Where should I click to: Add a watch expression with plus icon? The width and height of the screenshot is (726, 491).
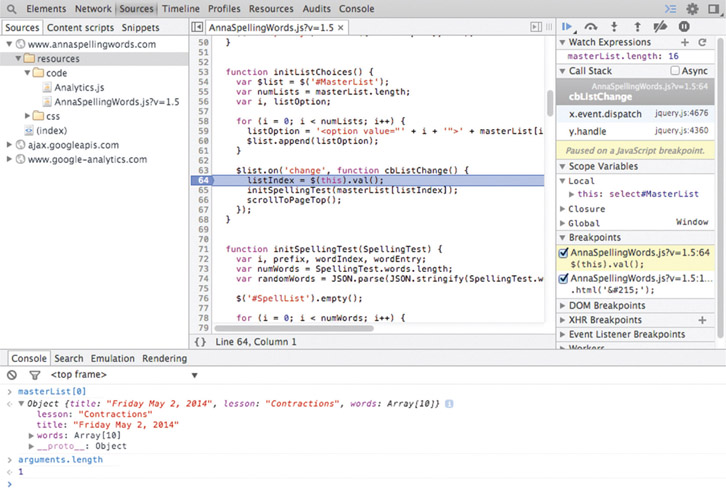[685, 43]
